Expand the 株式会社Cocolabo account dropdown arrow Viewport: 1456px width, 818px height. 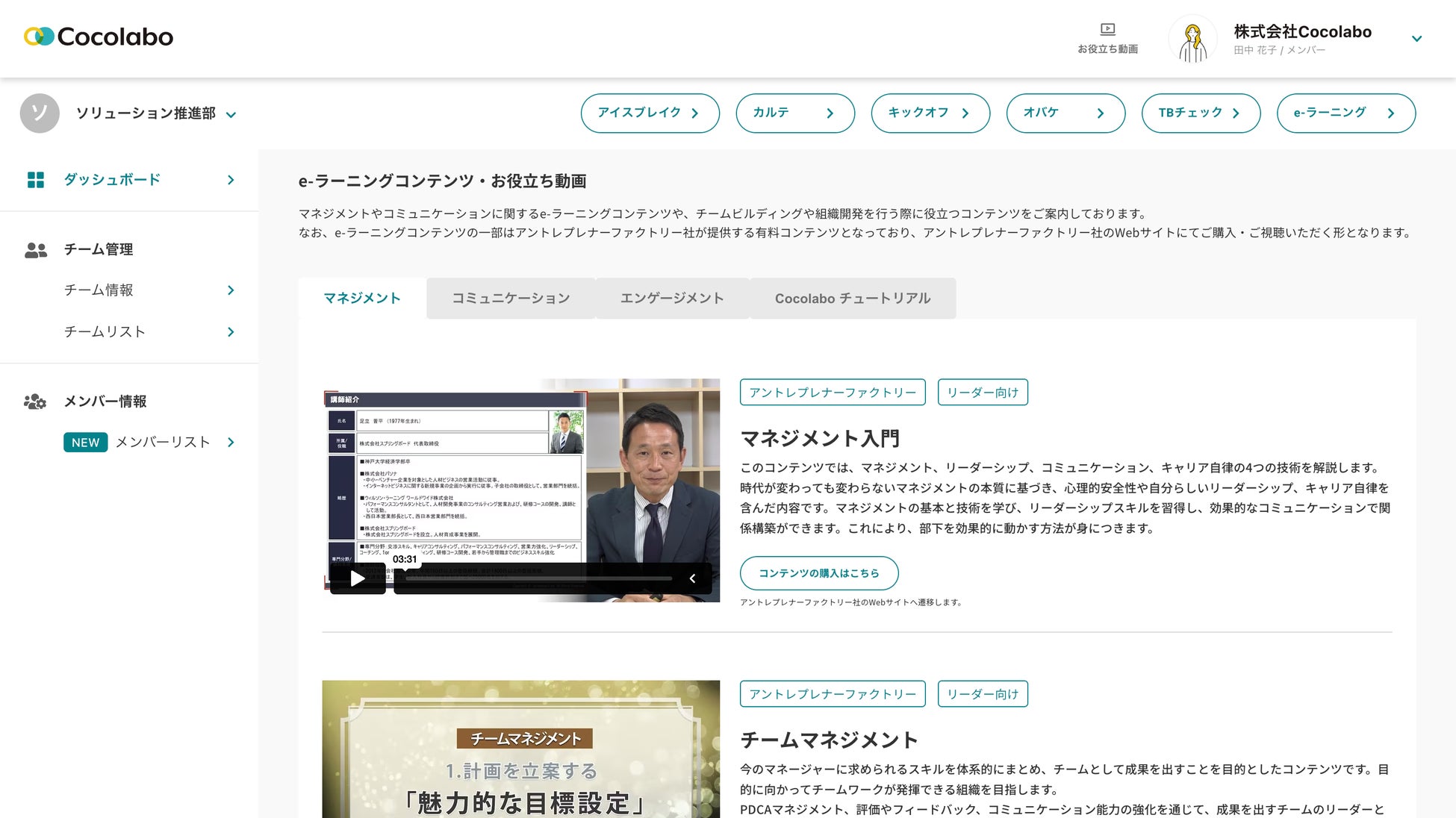[1416, 39]
